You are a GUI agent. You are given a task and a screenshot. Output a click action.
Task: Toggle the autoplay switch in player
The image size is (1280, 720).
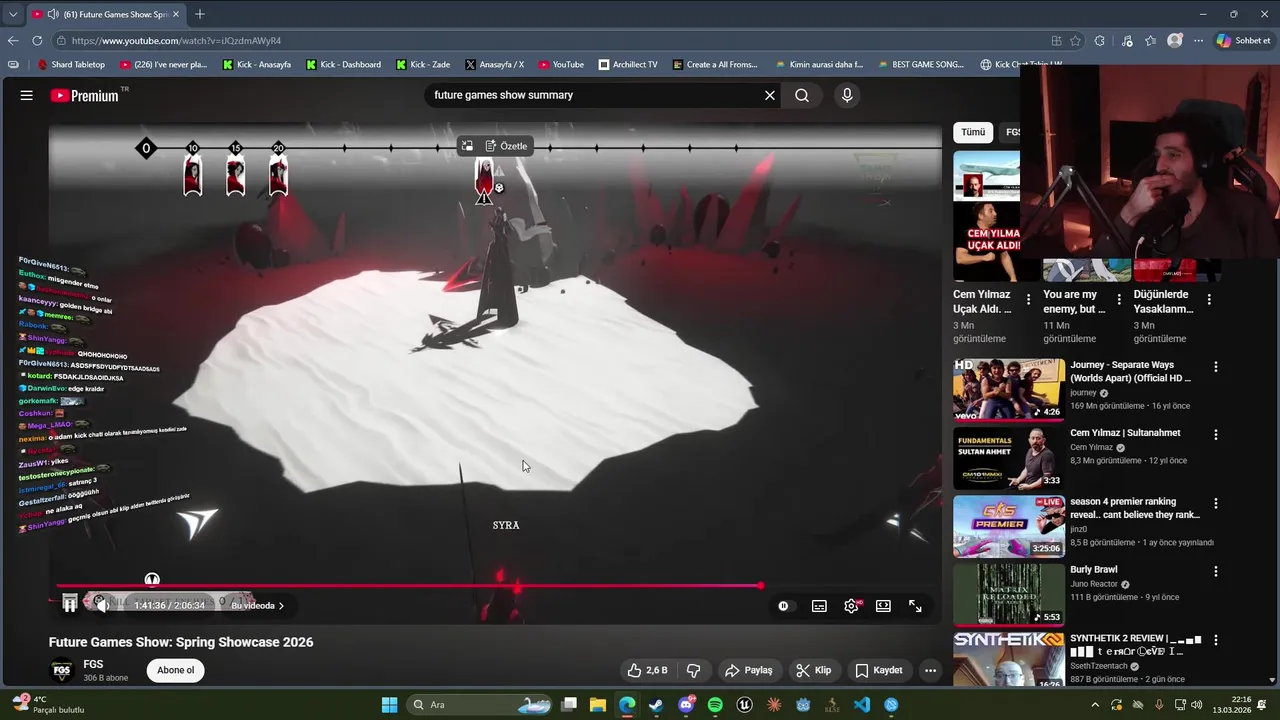pyautogui.click(x=784, y=606)
